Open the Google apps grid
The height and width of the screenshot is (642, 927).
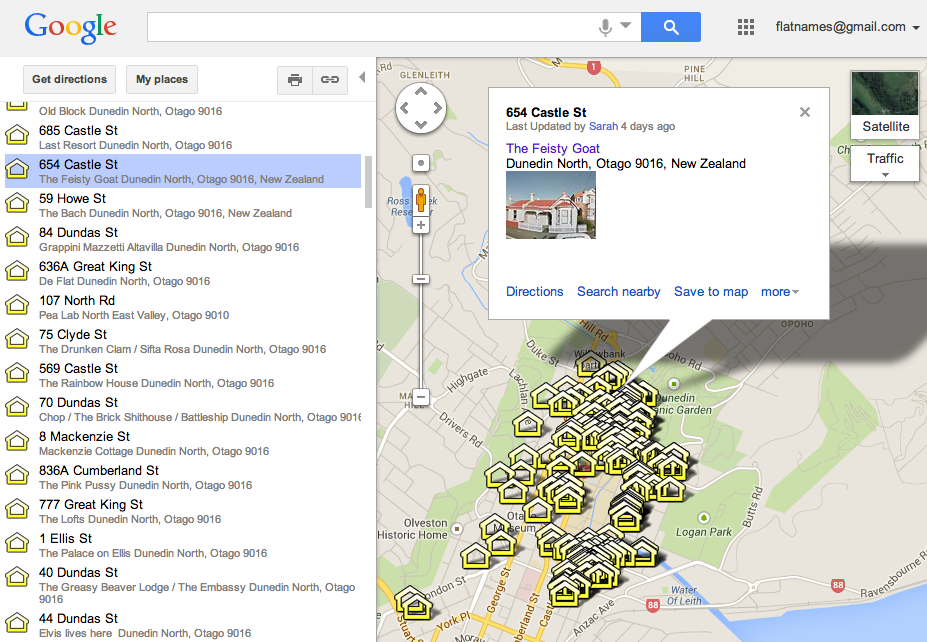click(745, 27)
